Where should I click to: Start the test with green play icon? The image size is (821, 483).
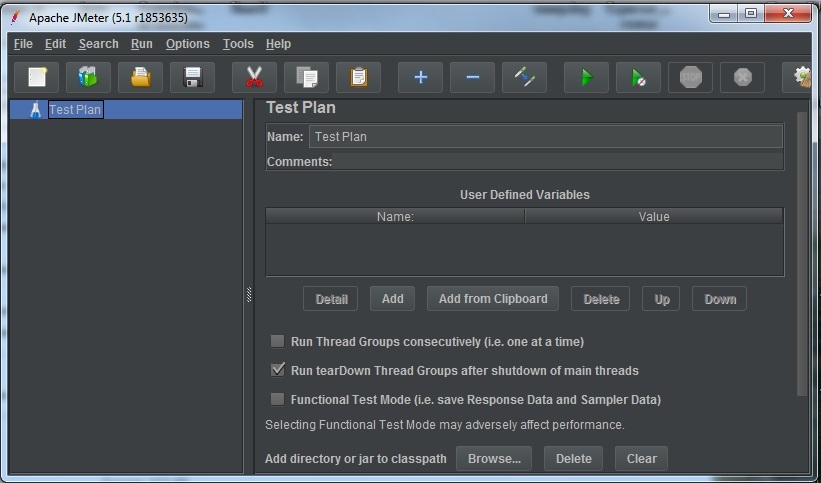tap(586, 78)
